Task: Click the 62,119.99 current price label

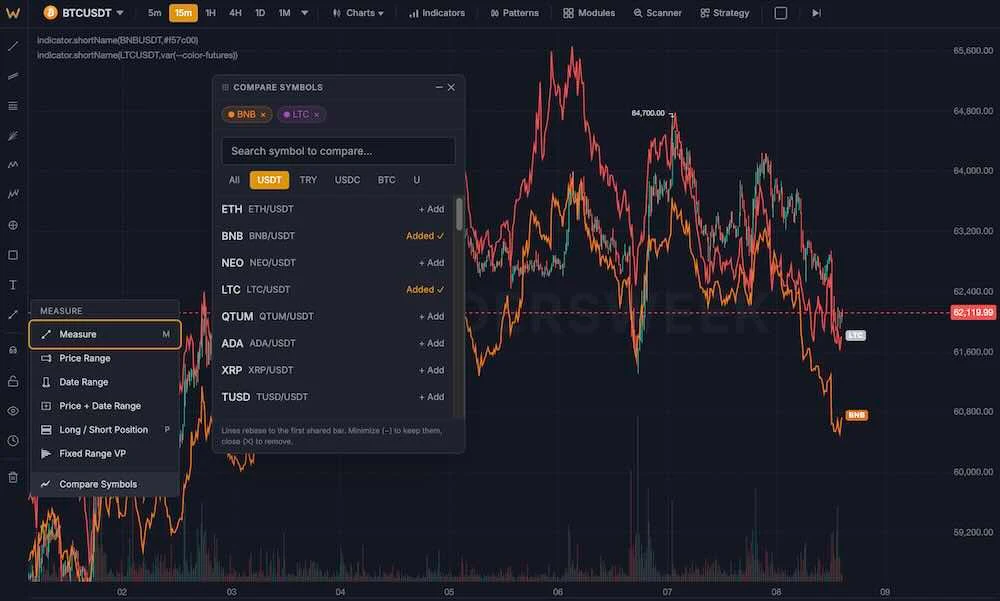Action: [973, 313]
